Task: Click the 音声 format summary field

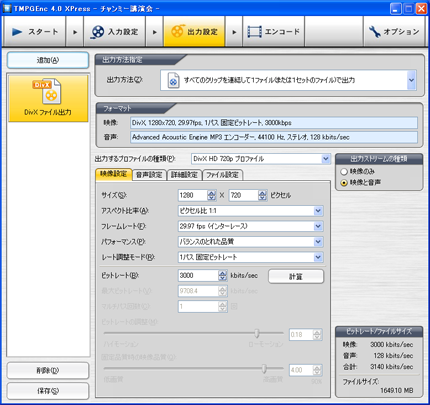Action: [x=274, y=137]
